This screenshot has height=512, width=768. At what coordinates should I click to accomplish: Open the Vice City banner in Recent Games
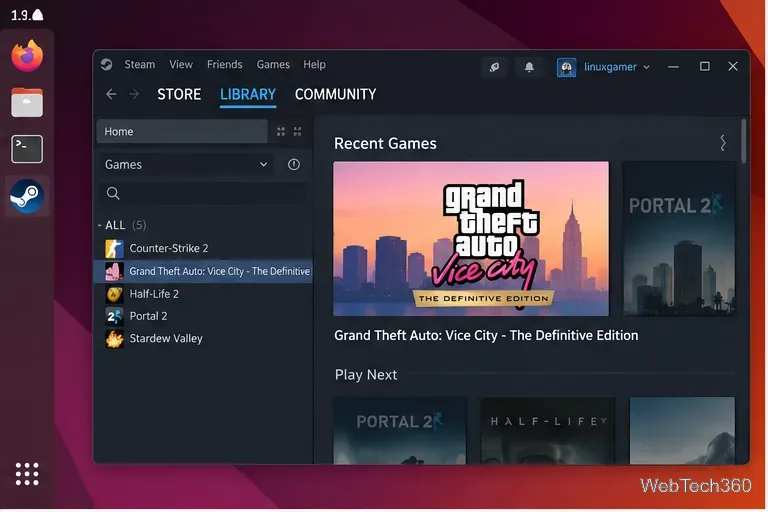471,239
